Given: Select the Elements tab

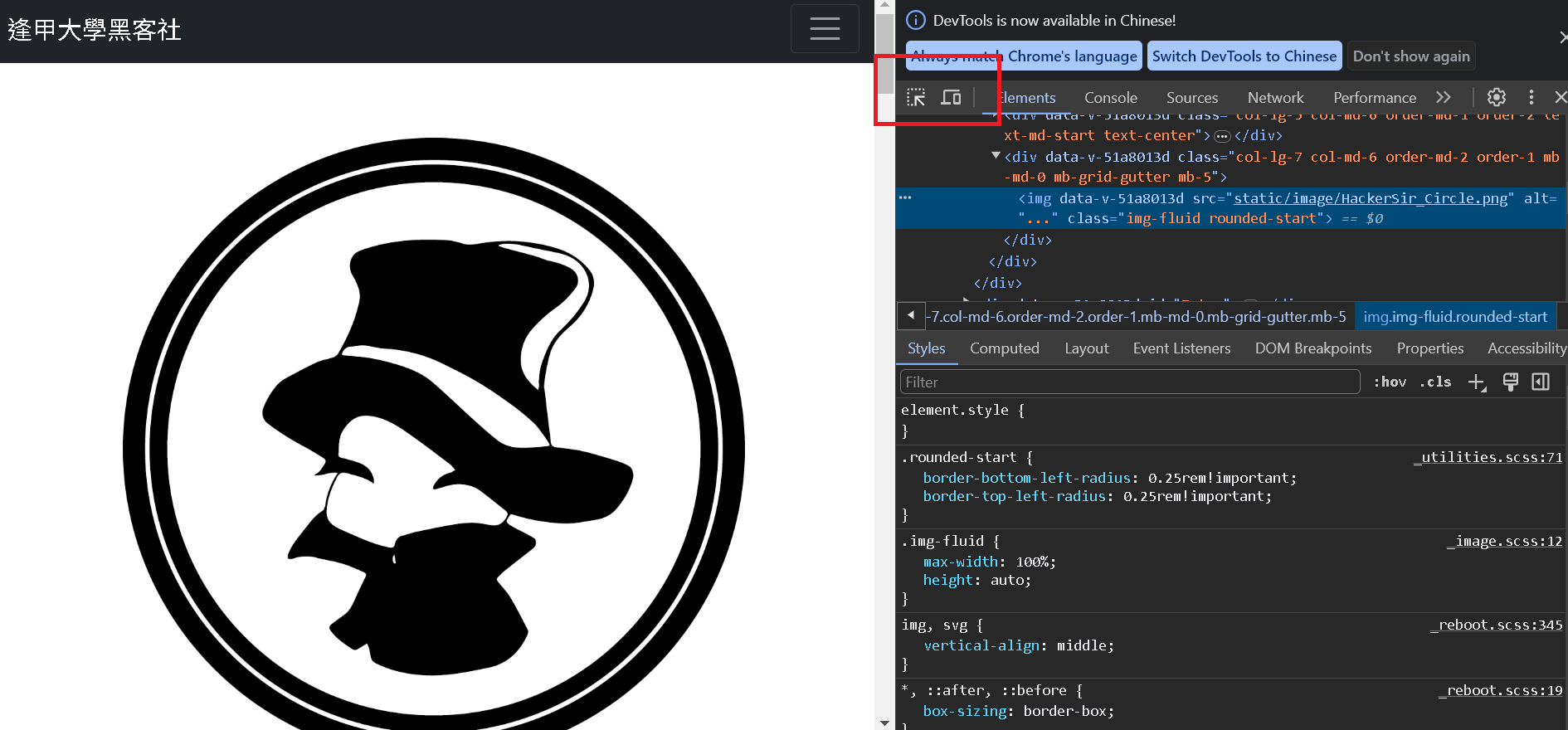Looking at the screenshot, I should point(1027,98).
